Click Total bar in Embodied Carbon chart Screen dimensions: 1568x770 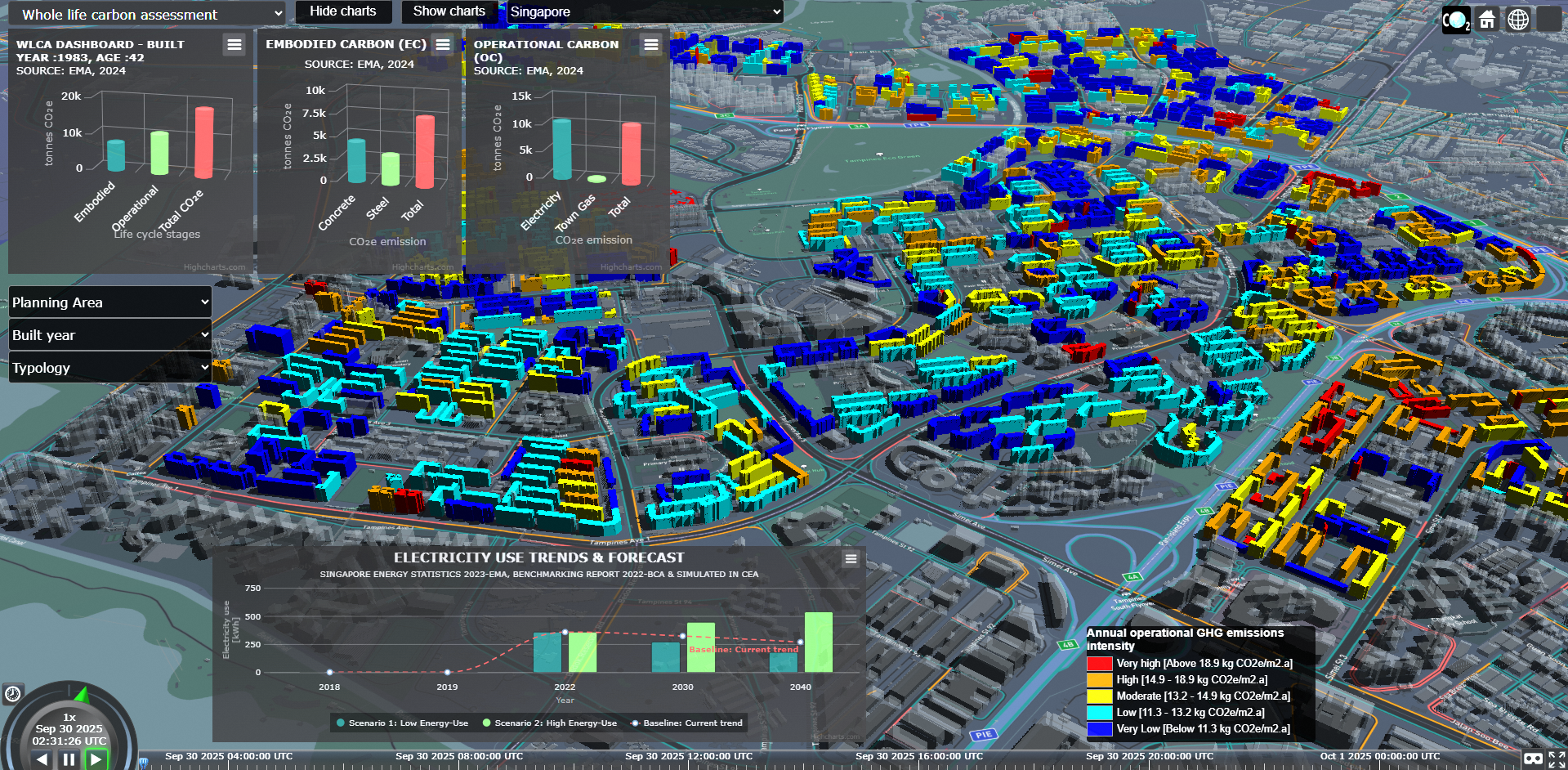click(425, 152)
